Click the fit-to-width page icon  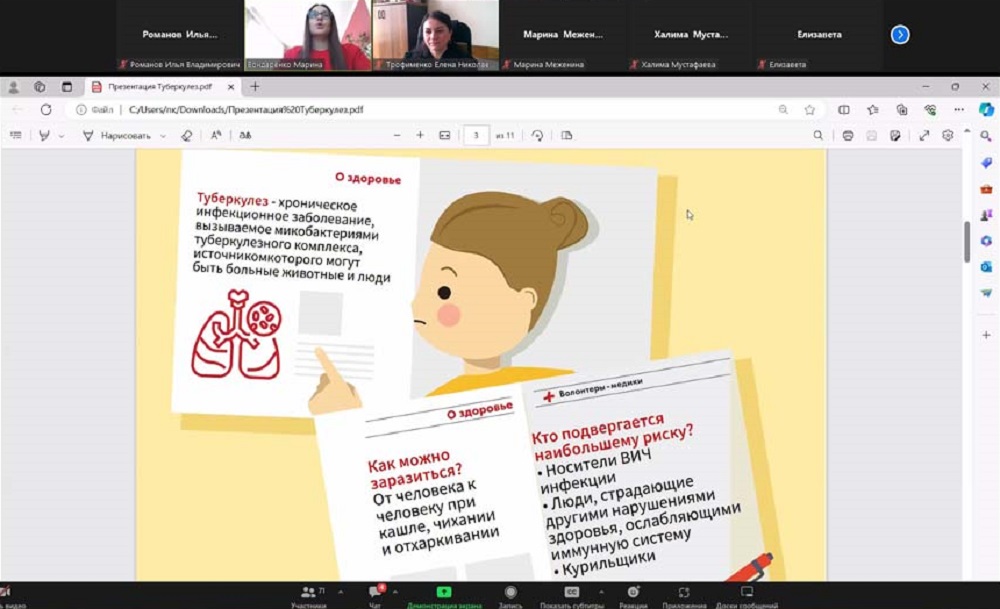click(444, 135)
